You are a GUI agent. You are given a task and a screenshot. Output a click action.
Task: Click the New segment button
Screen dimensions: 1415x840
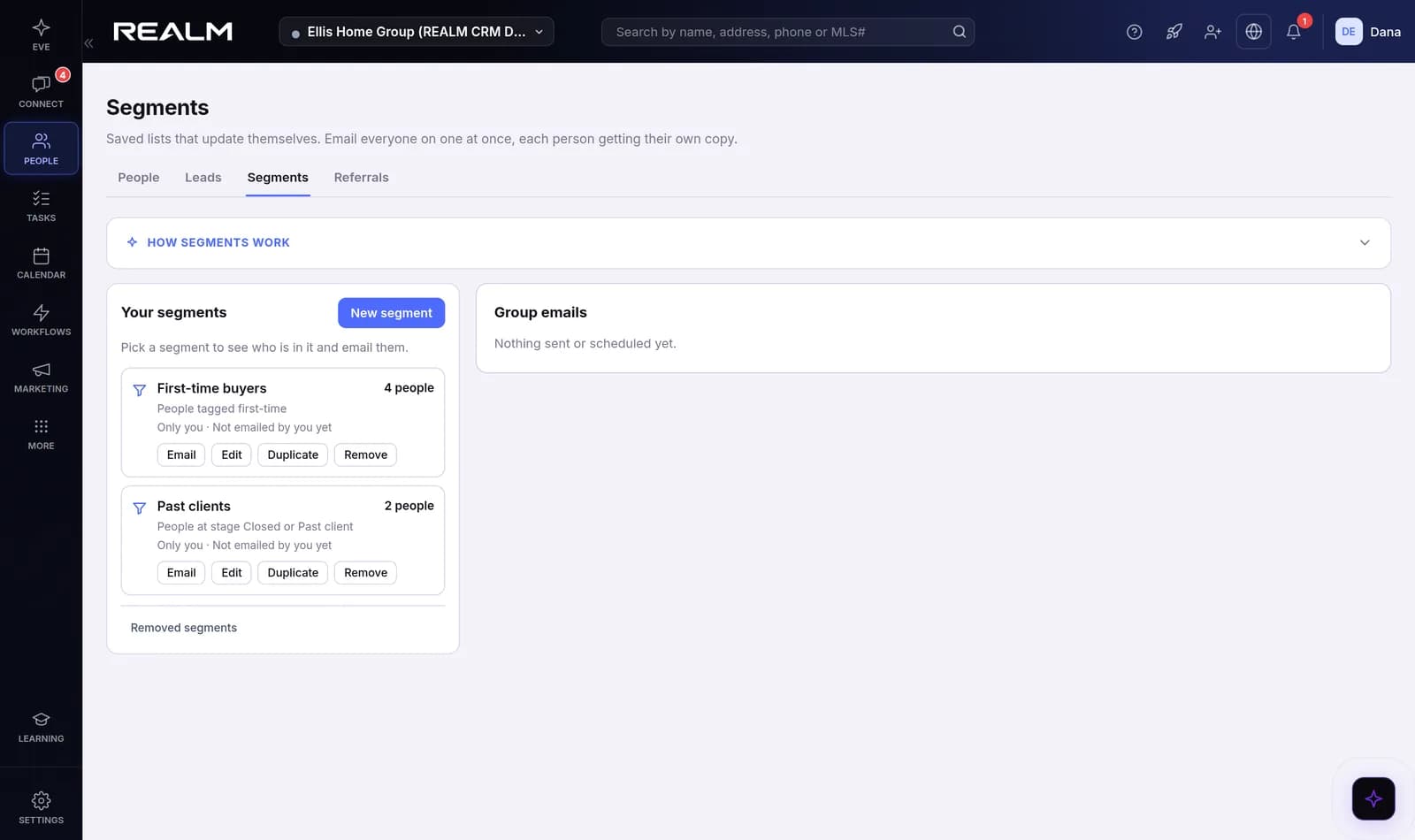click(x=391, y=313)
